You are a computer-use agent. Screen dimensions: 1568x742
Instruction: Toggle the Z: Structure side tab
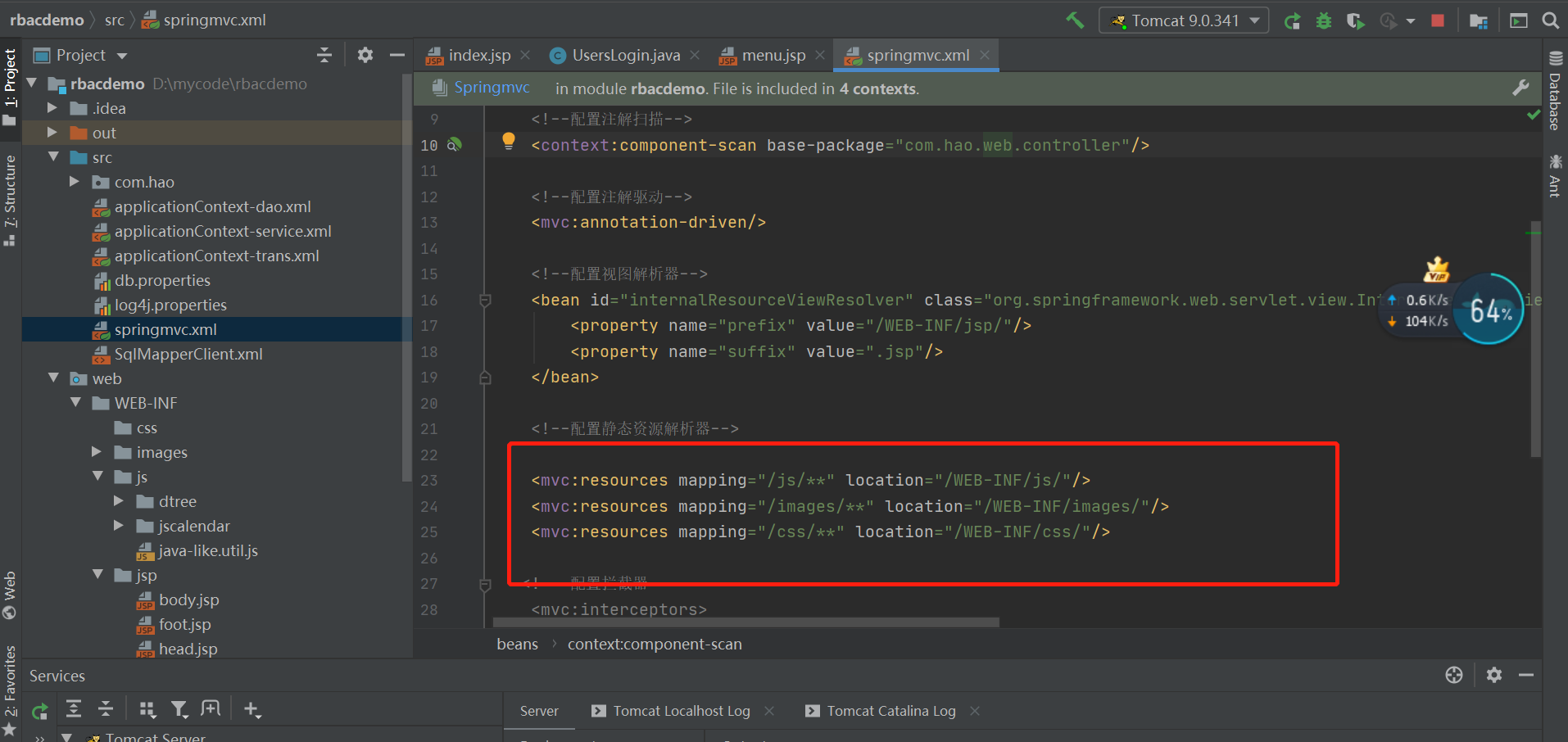(x=10, y=200)
